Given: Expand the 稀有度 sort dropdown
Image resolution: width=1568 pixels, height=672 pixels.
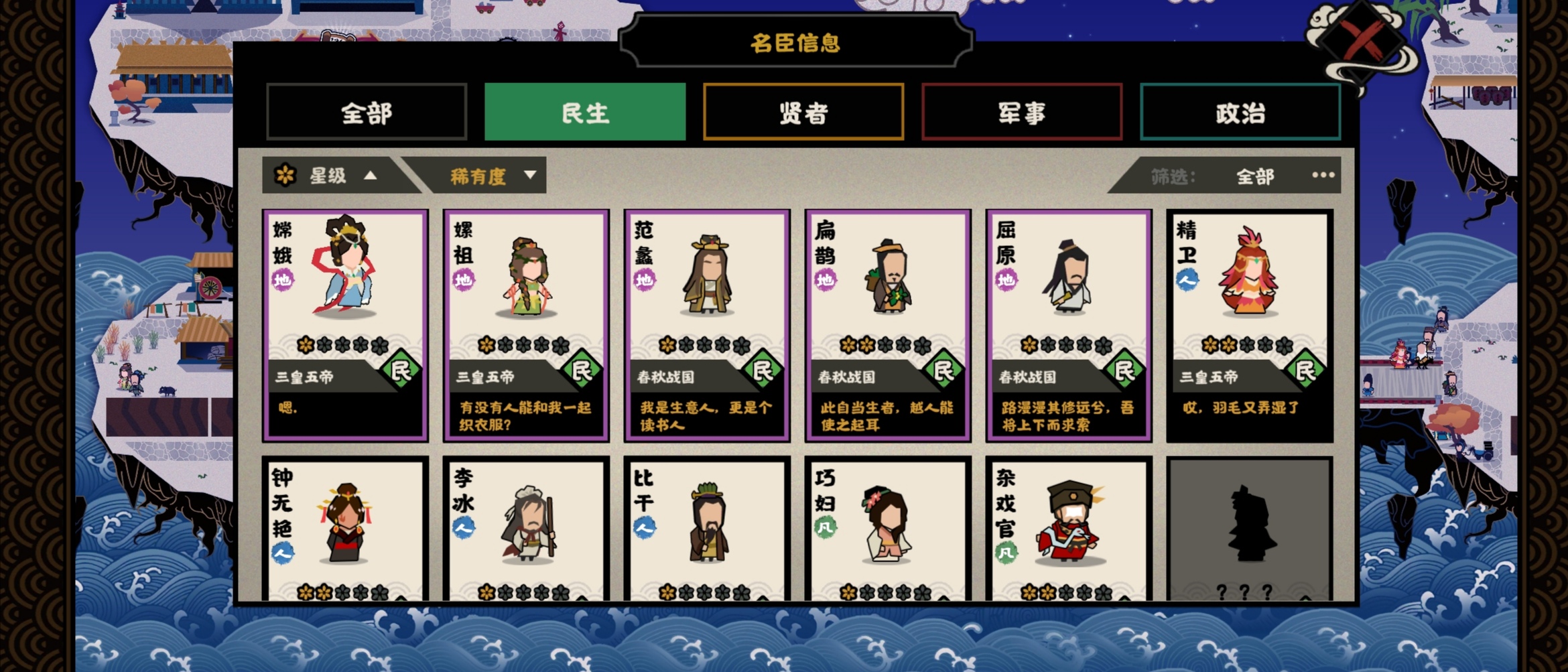Looking at the screenshot, I should [x=530, y=176].
